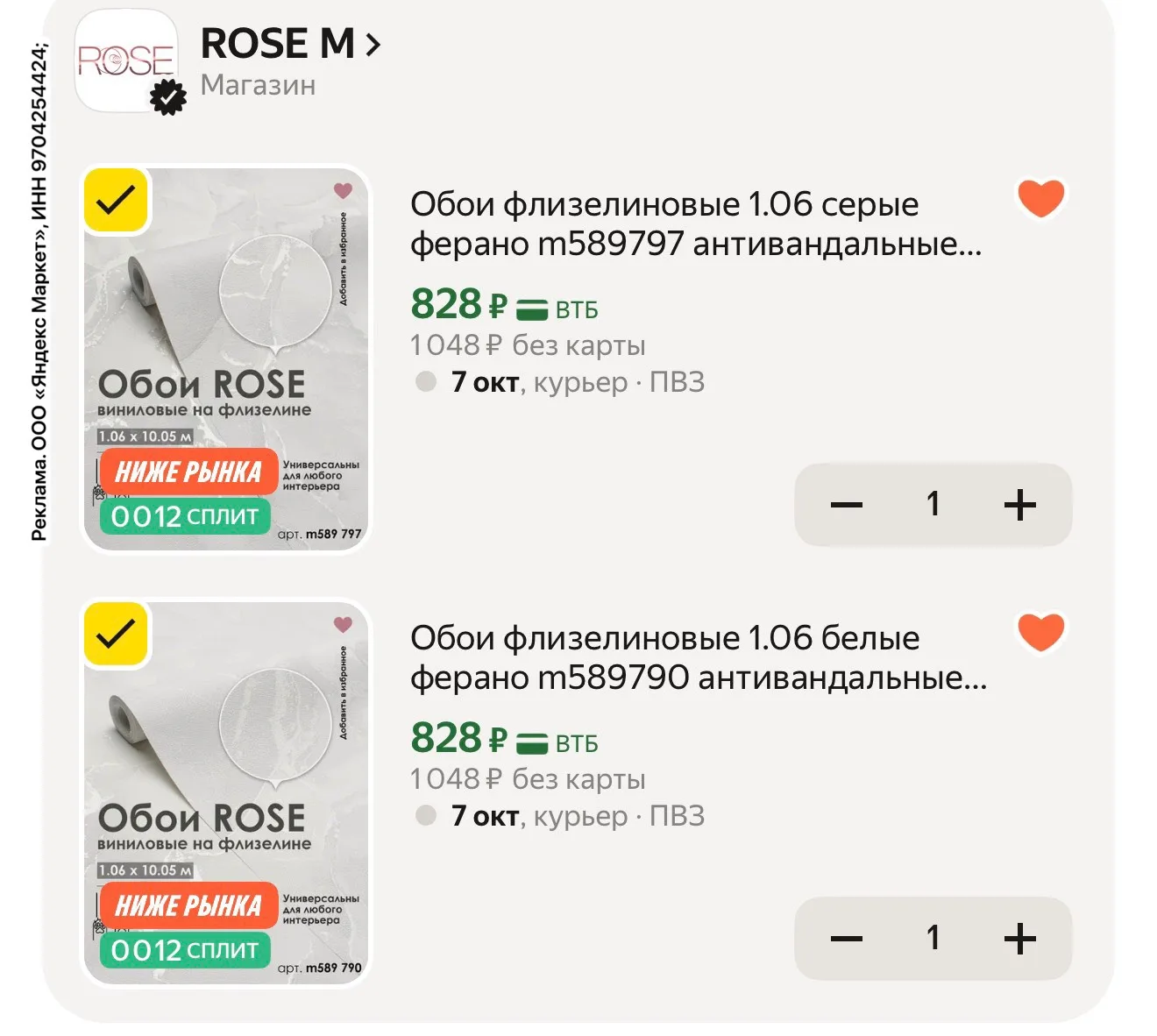Open grey wallpaper m589797 product title

click(x=696, y=224)
